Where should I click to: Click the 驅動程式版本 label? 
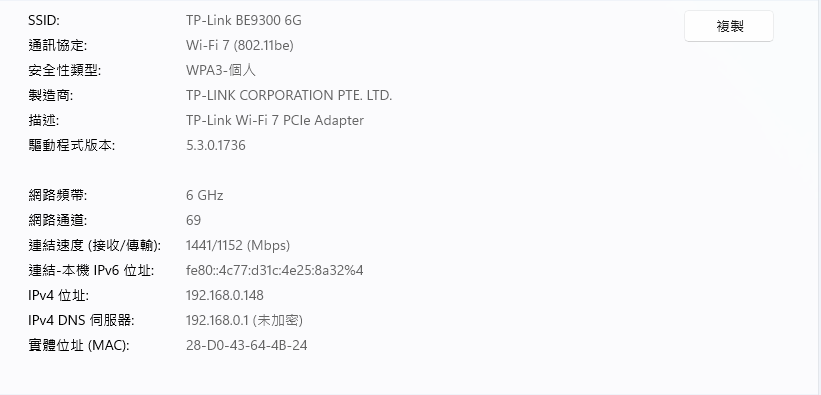[71, 145]
